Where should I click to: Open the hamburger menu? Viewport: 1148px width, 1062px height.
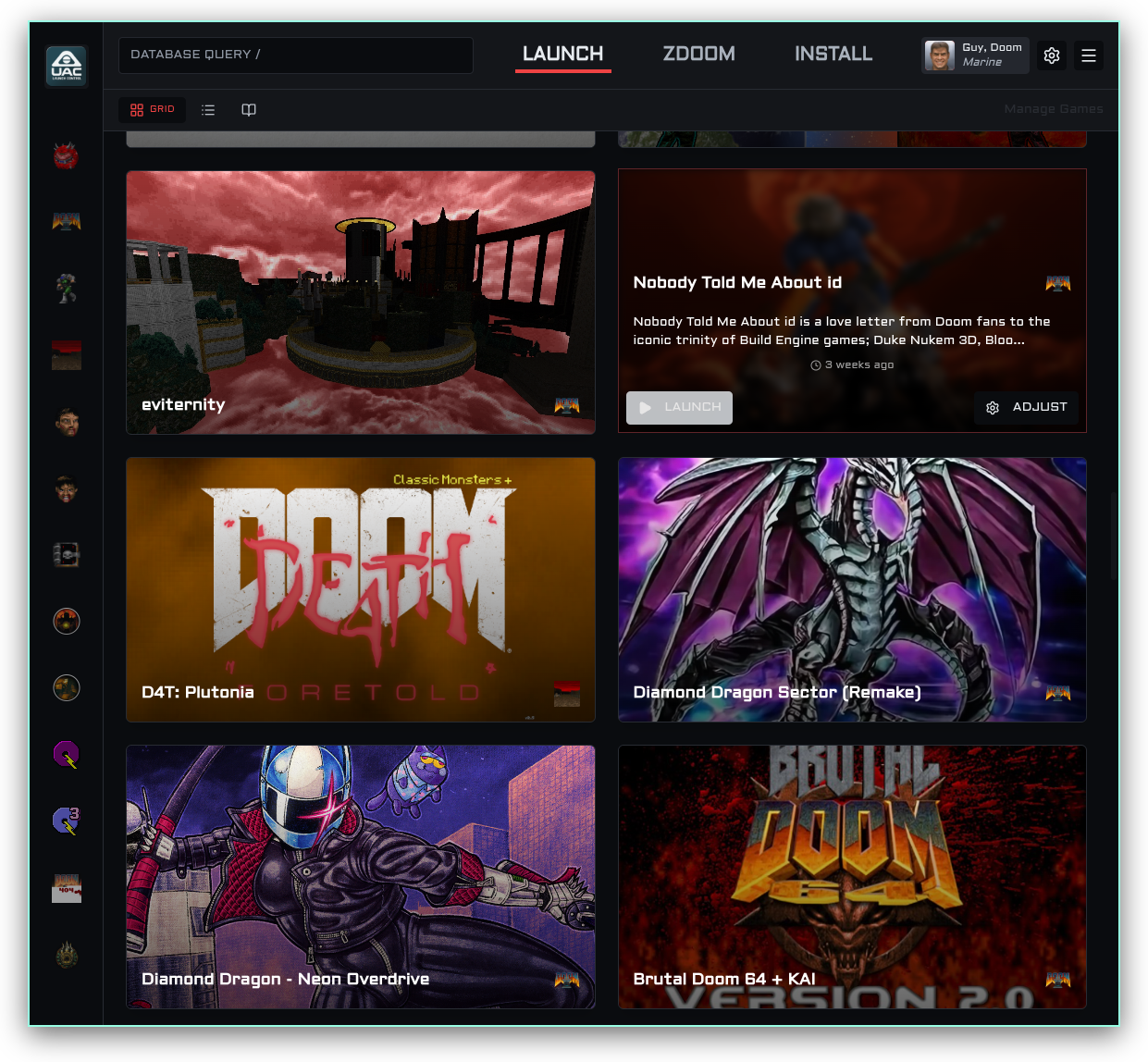[1089, 56]
